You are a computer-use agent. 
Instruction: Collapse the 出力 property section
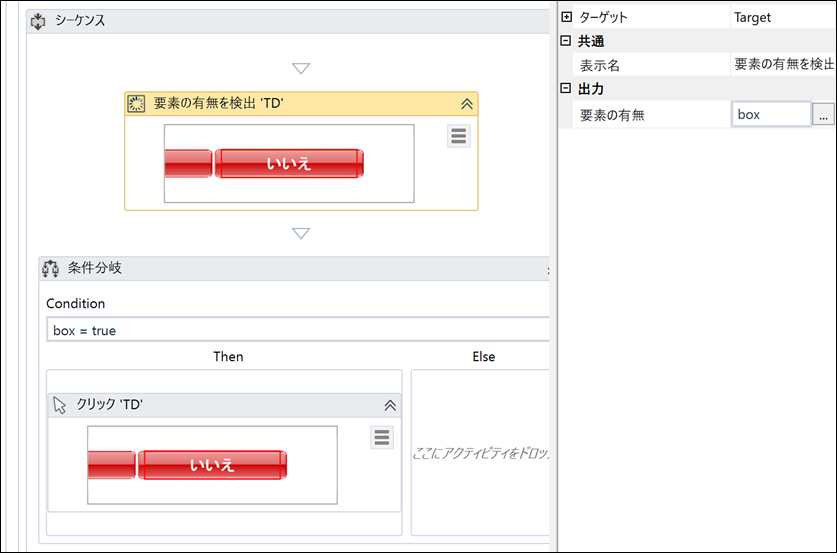tap(566, 88)
